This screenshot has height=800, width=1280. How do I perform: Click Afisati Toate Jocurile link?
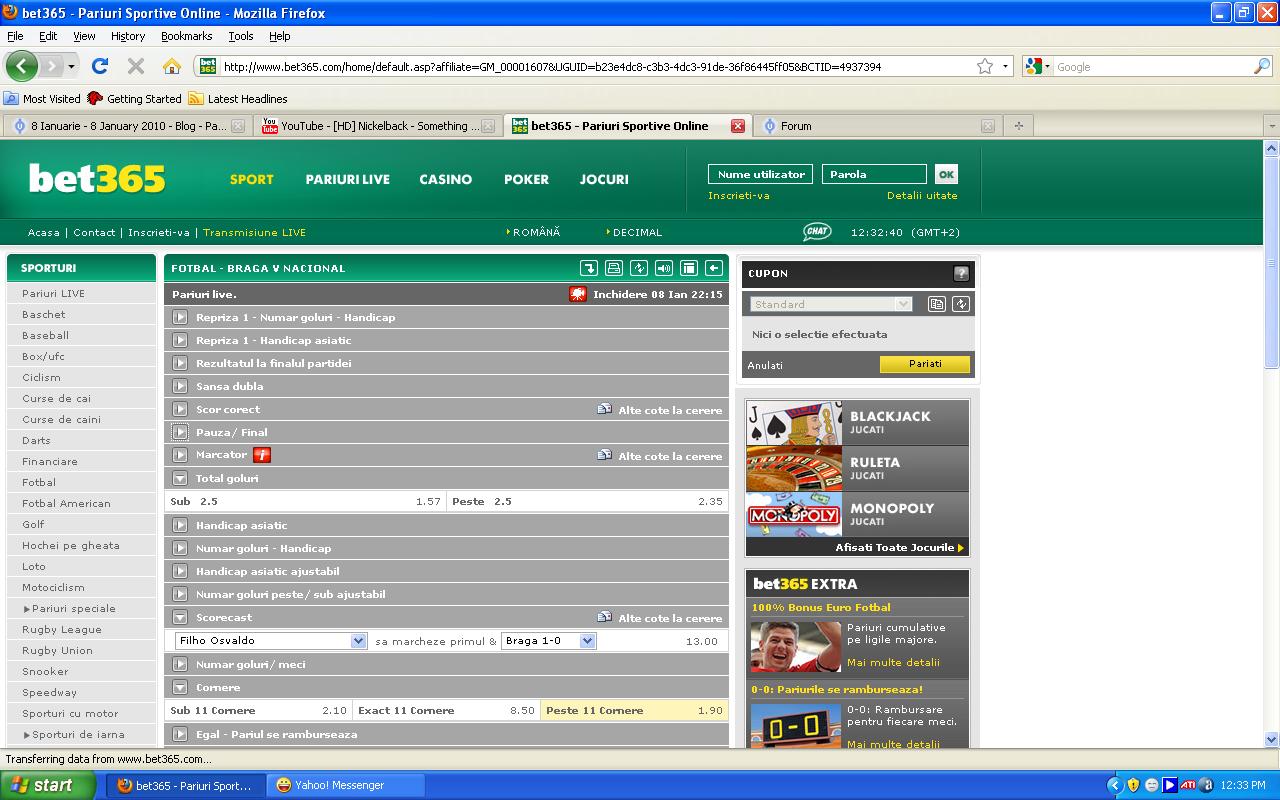900,548
